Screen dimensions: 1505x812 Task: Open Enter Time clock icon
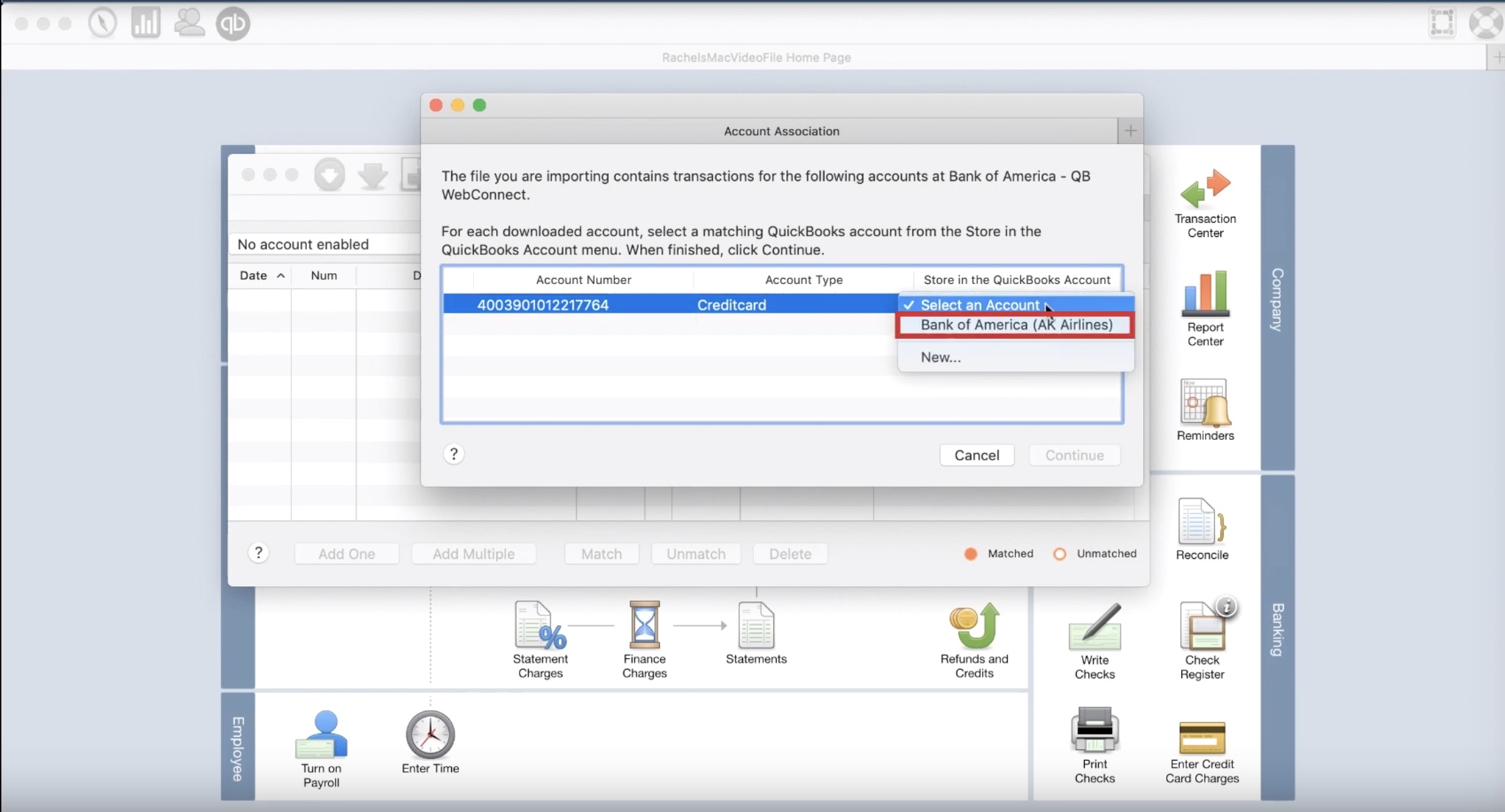point(430,735)
